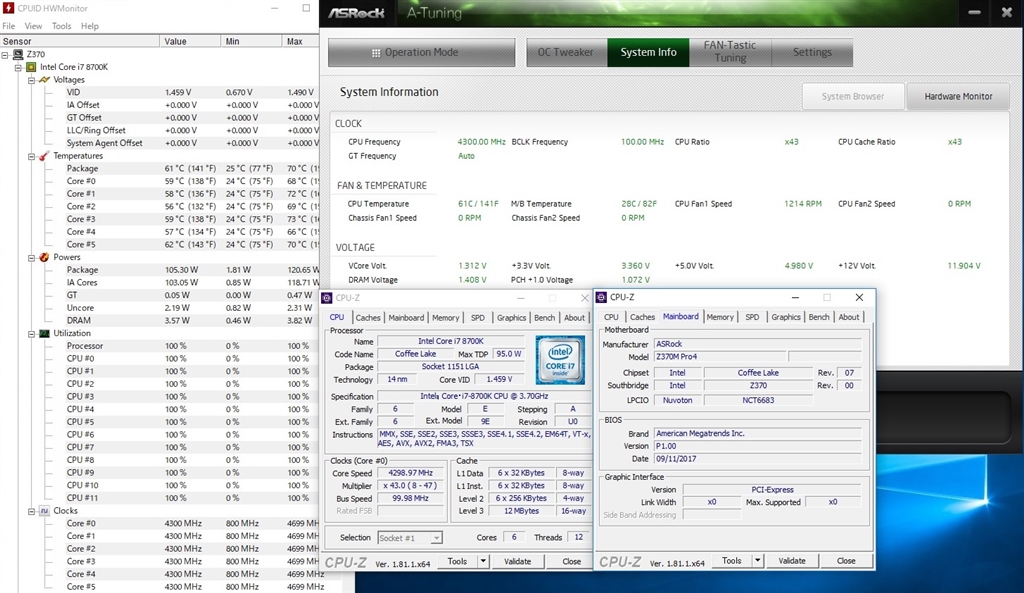Click Validate in the Mainboard CPU-Z window
This screenshot has height=593, width=1024.
click(791, 561)
